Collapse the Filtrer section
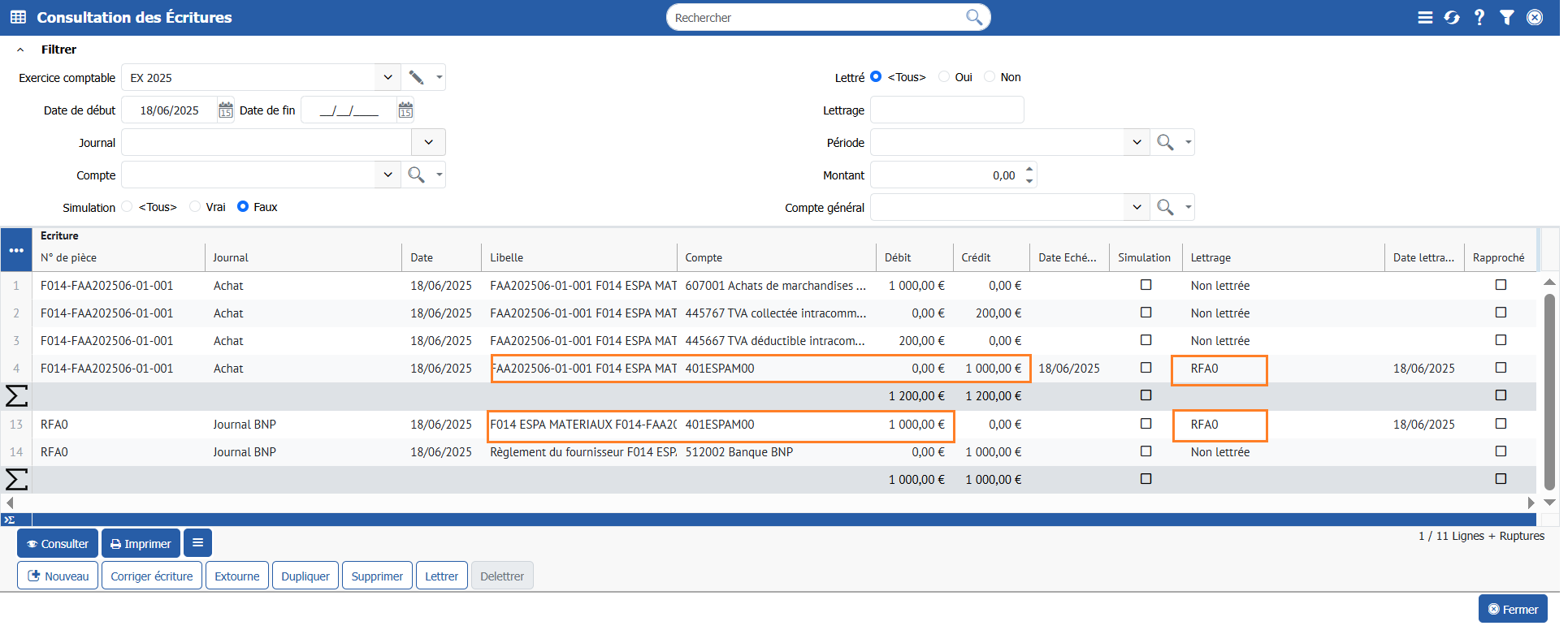 coord(20,50)
